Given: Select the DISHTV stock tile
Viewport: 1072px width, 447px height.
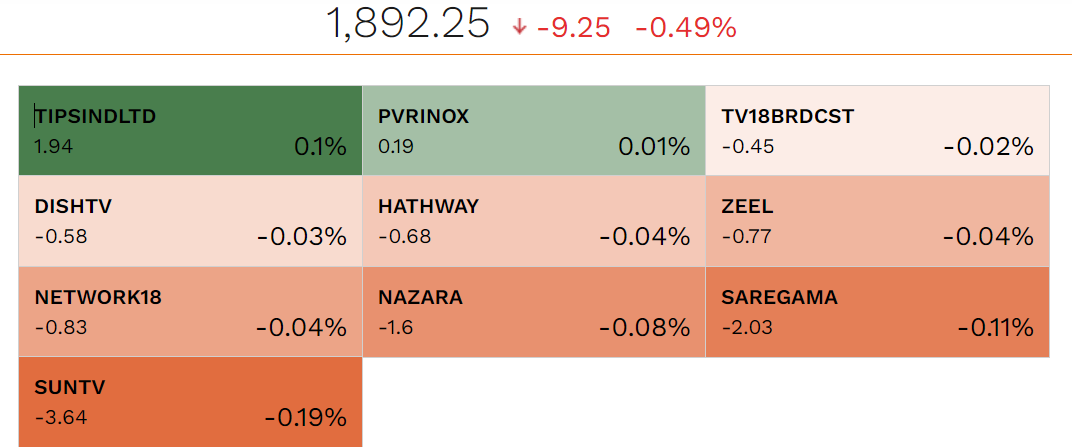Looking at the screenshot, I should click(x=190, y=221).
